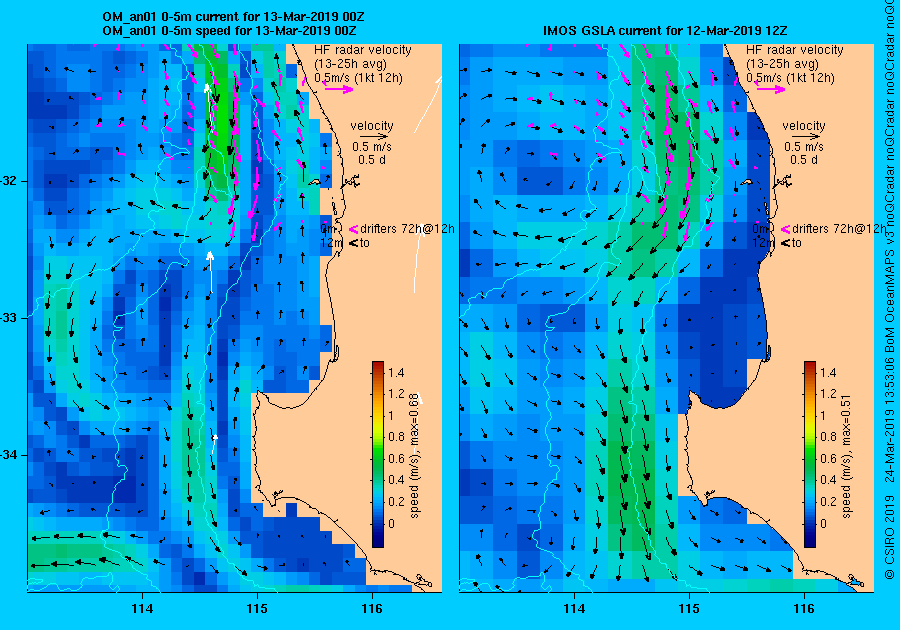Screen dimensions: 900x630
Task: Click the '0.2' tick on IMOS GSLA color bar
Action: [x=828, y=501]
